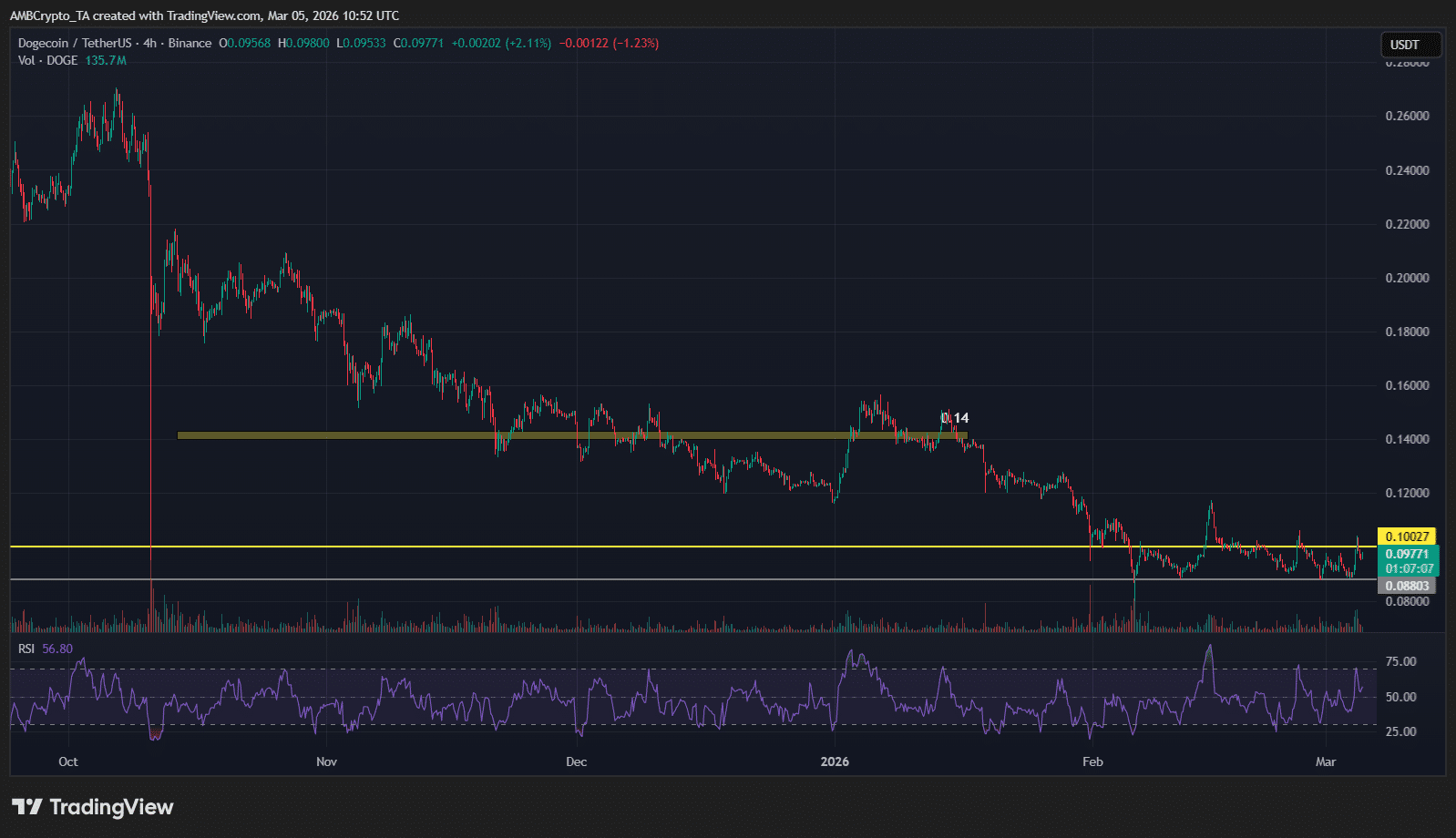
Task: Click the RSI value 56.80
Action: click(57, 649)
